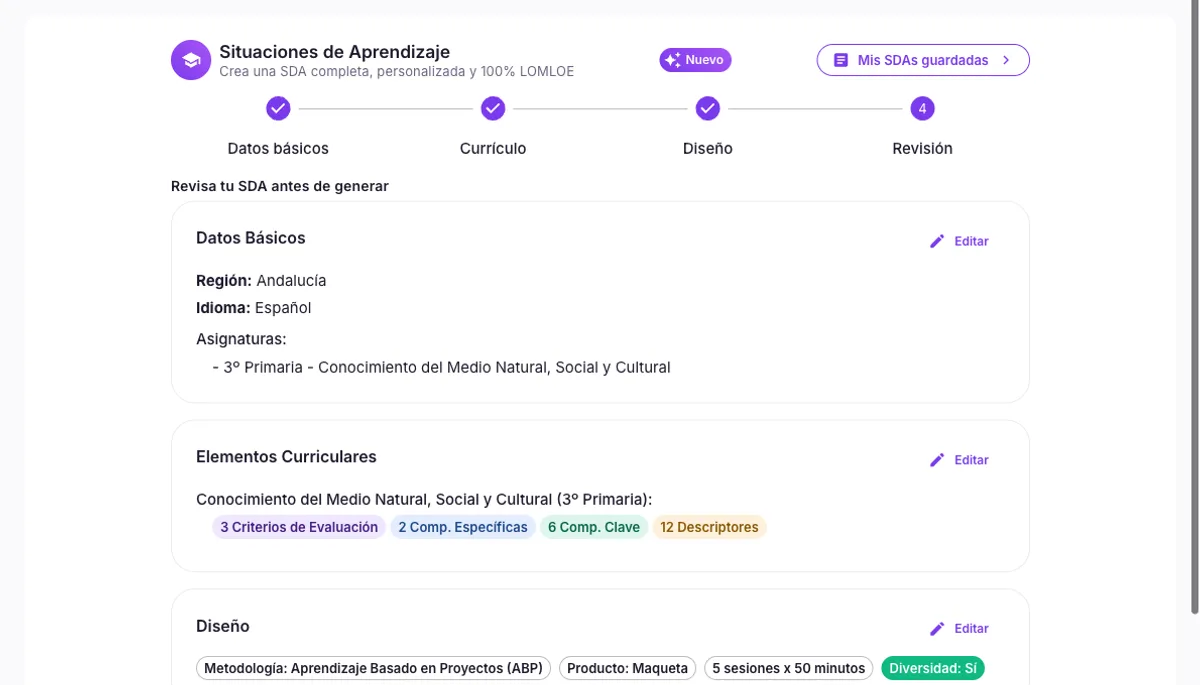The width and height of the screenshot is (1200, 685).
Task: Click the 'Región: Andalucía' line
Action: [261, 281]
